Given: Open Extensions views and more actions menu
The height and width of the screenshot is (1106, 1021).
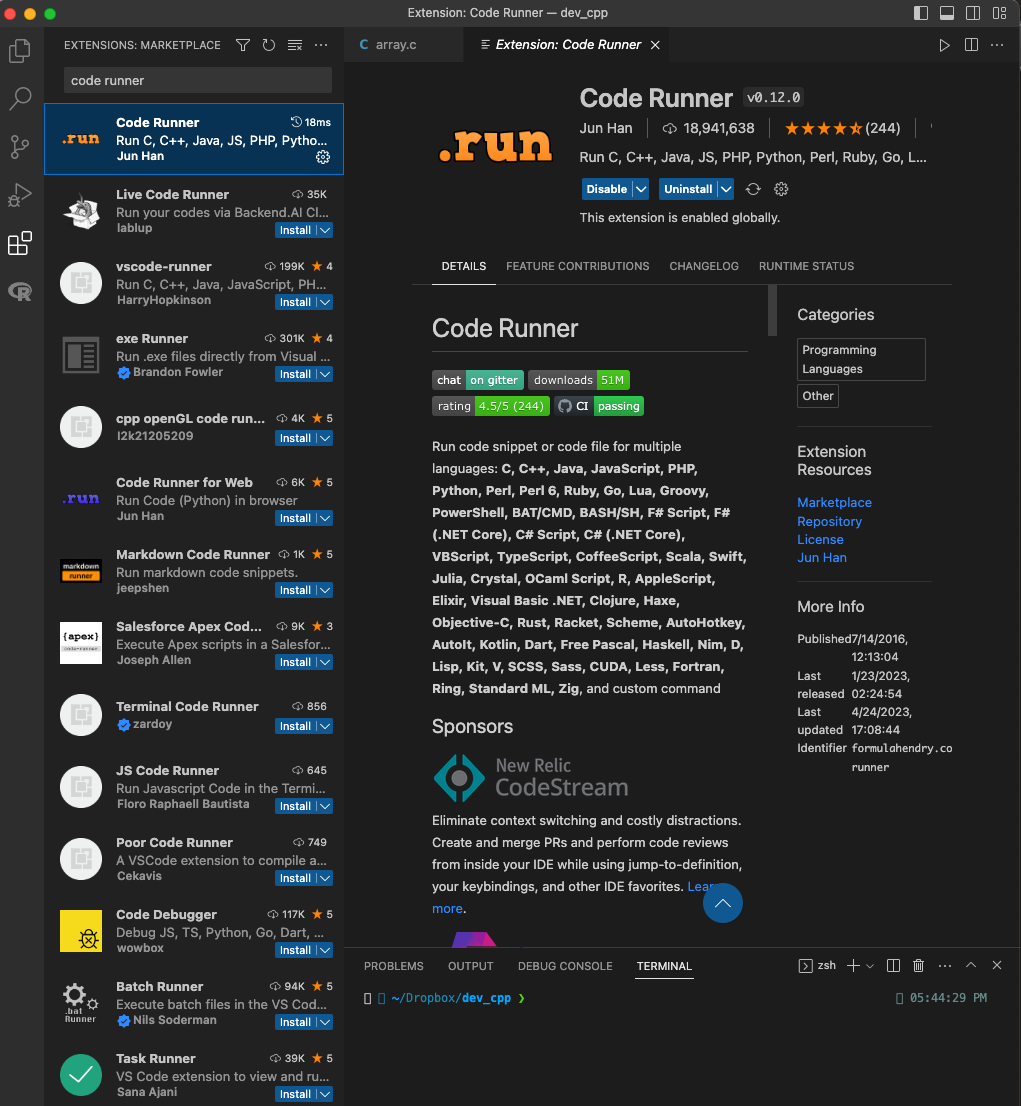Looking at the screenshot, I should pyautogui.click(x=321, y=45).
